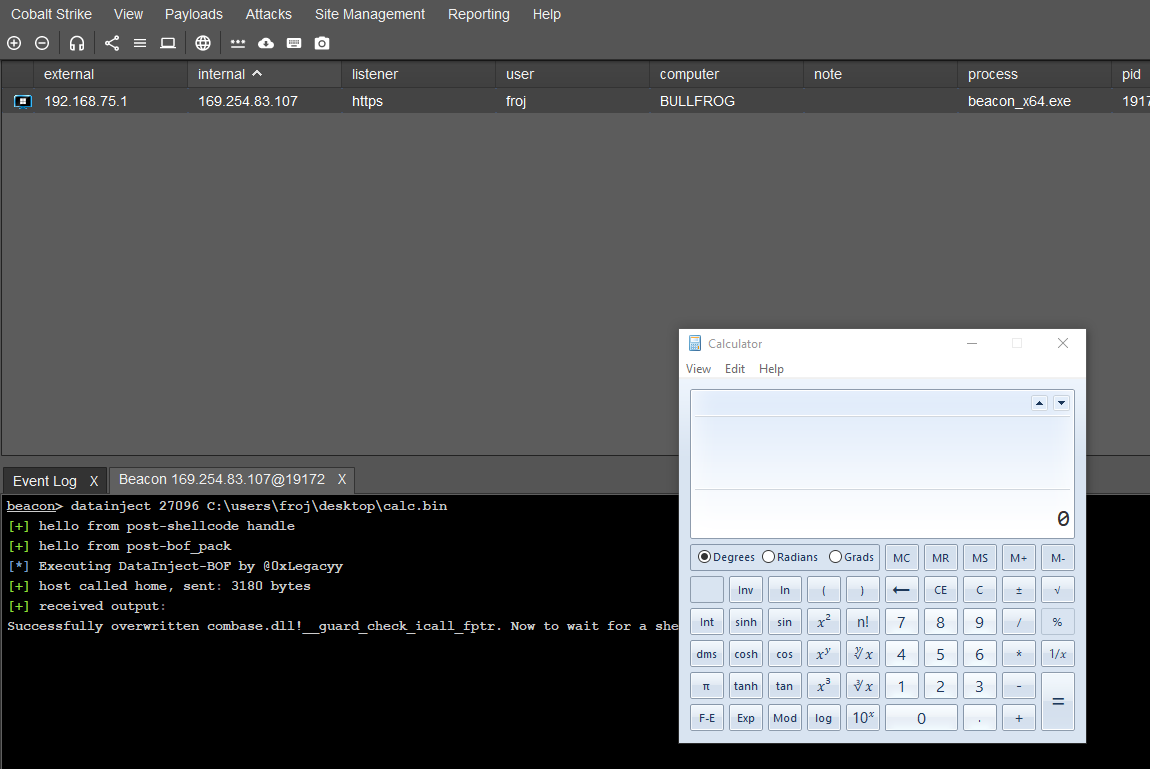This screenshot has width=1150, height=769.
Task: Open web globe icon in toolbar
Action: [x=203, y=43]
